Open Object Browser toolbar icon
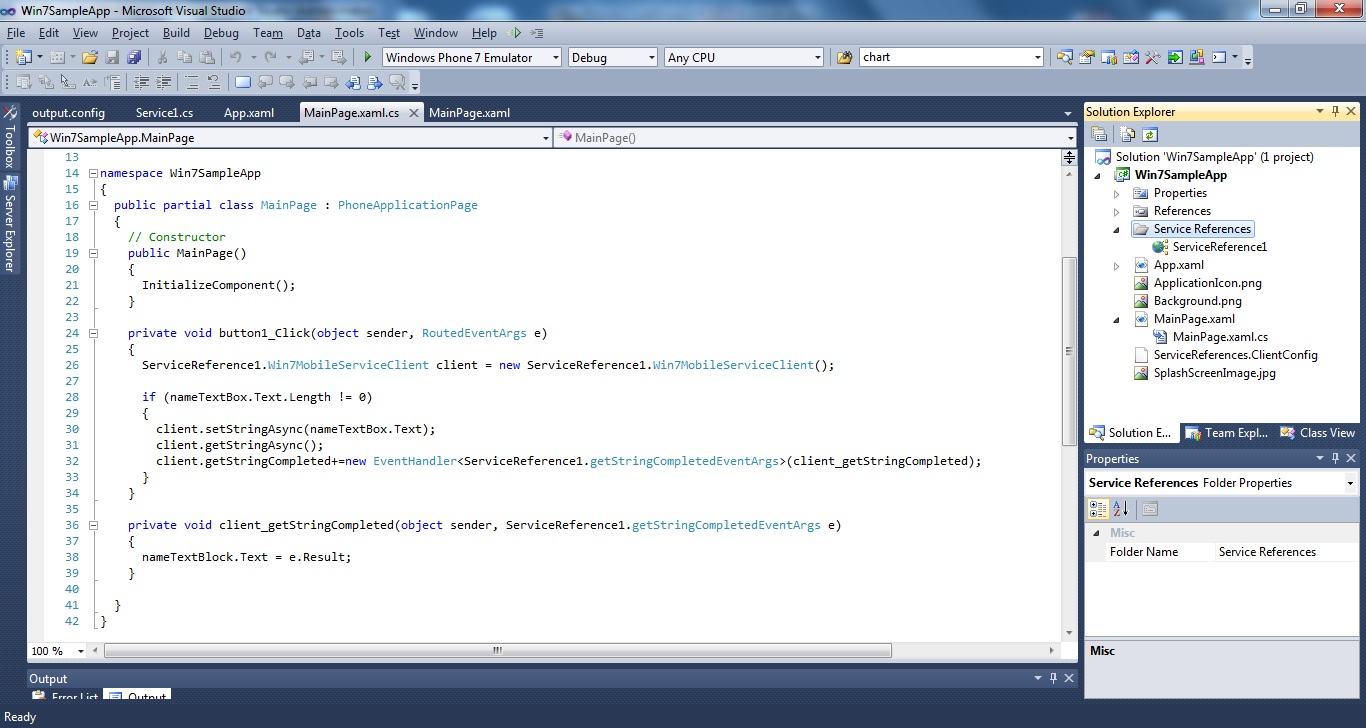This screenshot has width=1366, height=728. [x=1131, y=57]
